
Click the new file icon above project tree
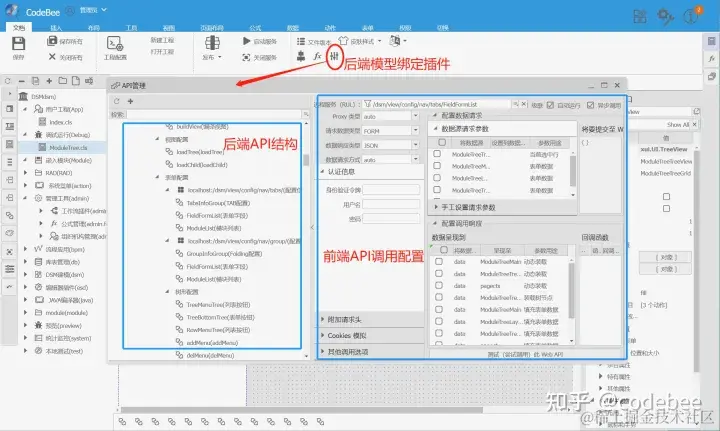(x=76, y=81)
